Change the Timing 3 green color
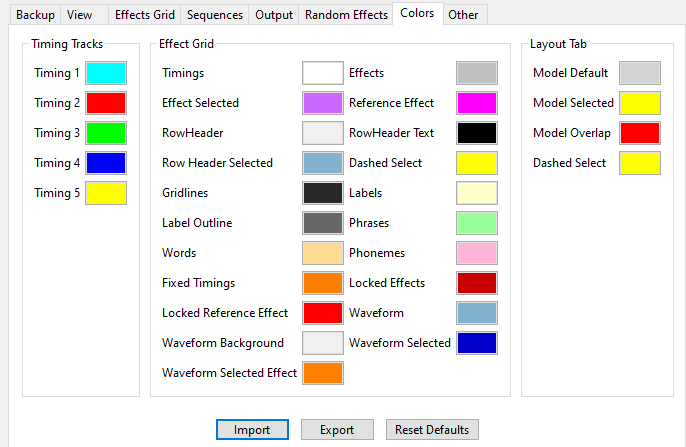 point(106,133)
